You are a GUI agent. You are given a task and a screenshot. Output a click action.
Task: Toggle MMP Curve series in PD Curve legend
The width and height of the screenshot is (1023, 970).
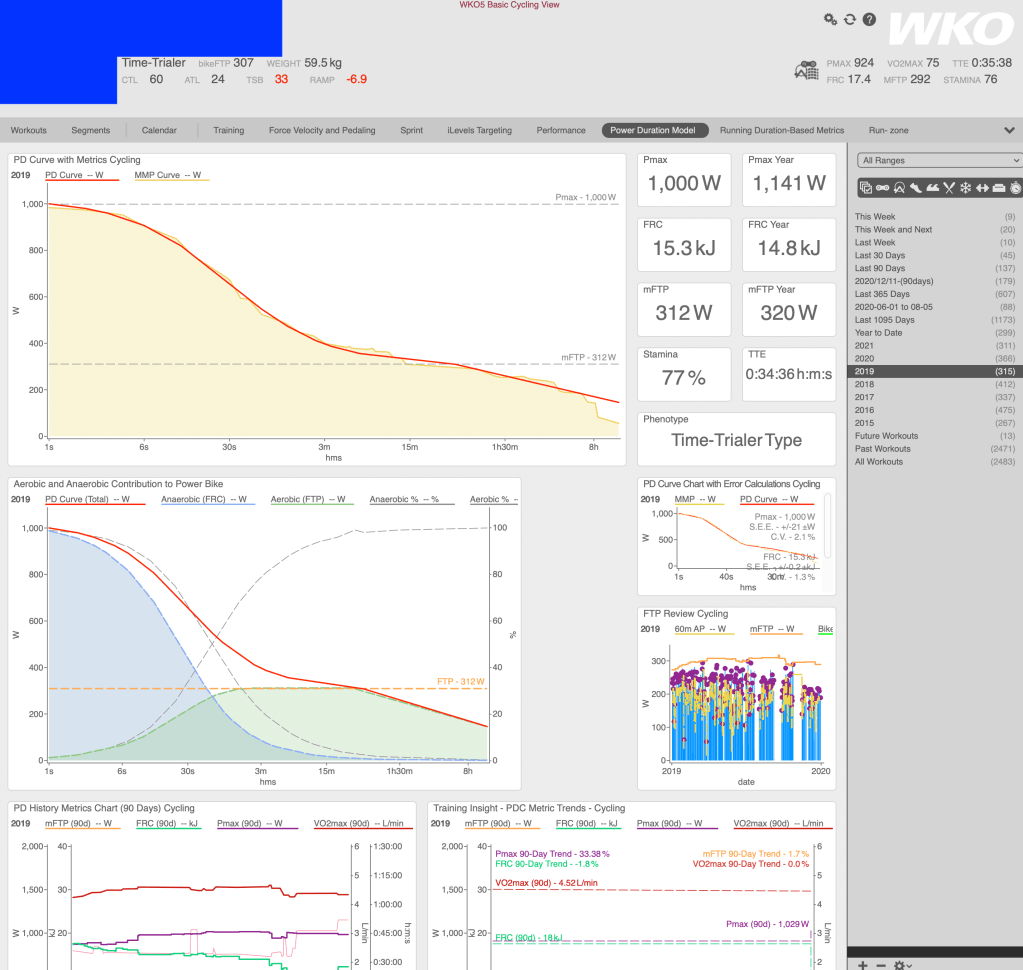pos(172,175)
